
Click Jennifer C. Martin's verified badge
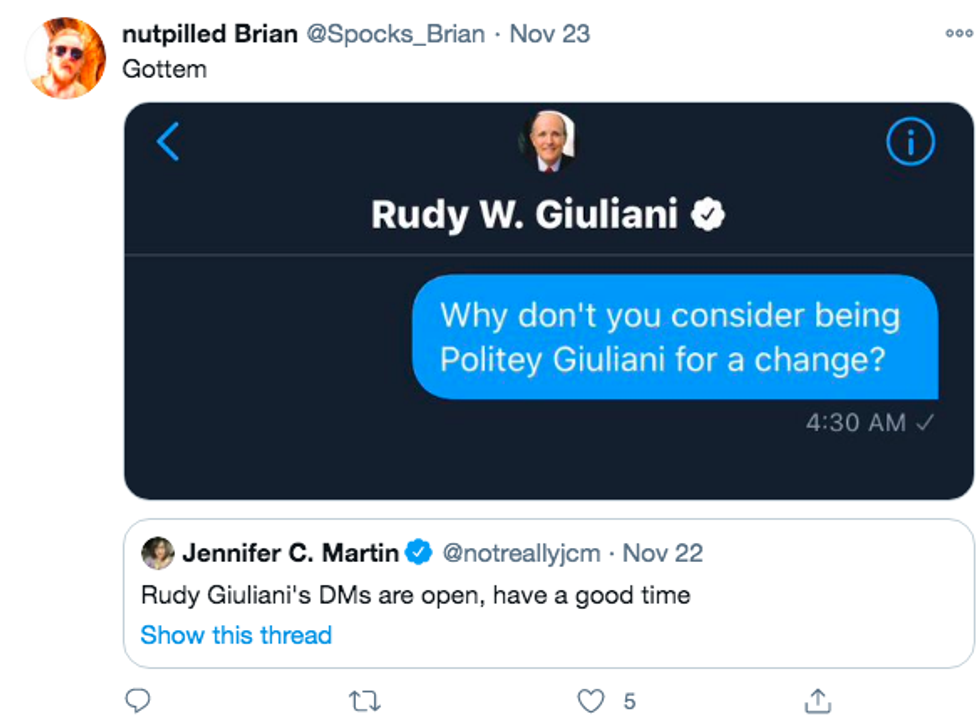[418, 552]
